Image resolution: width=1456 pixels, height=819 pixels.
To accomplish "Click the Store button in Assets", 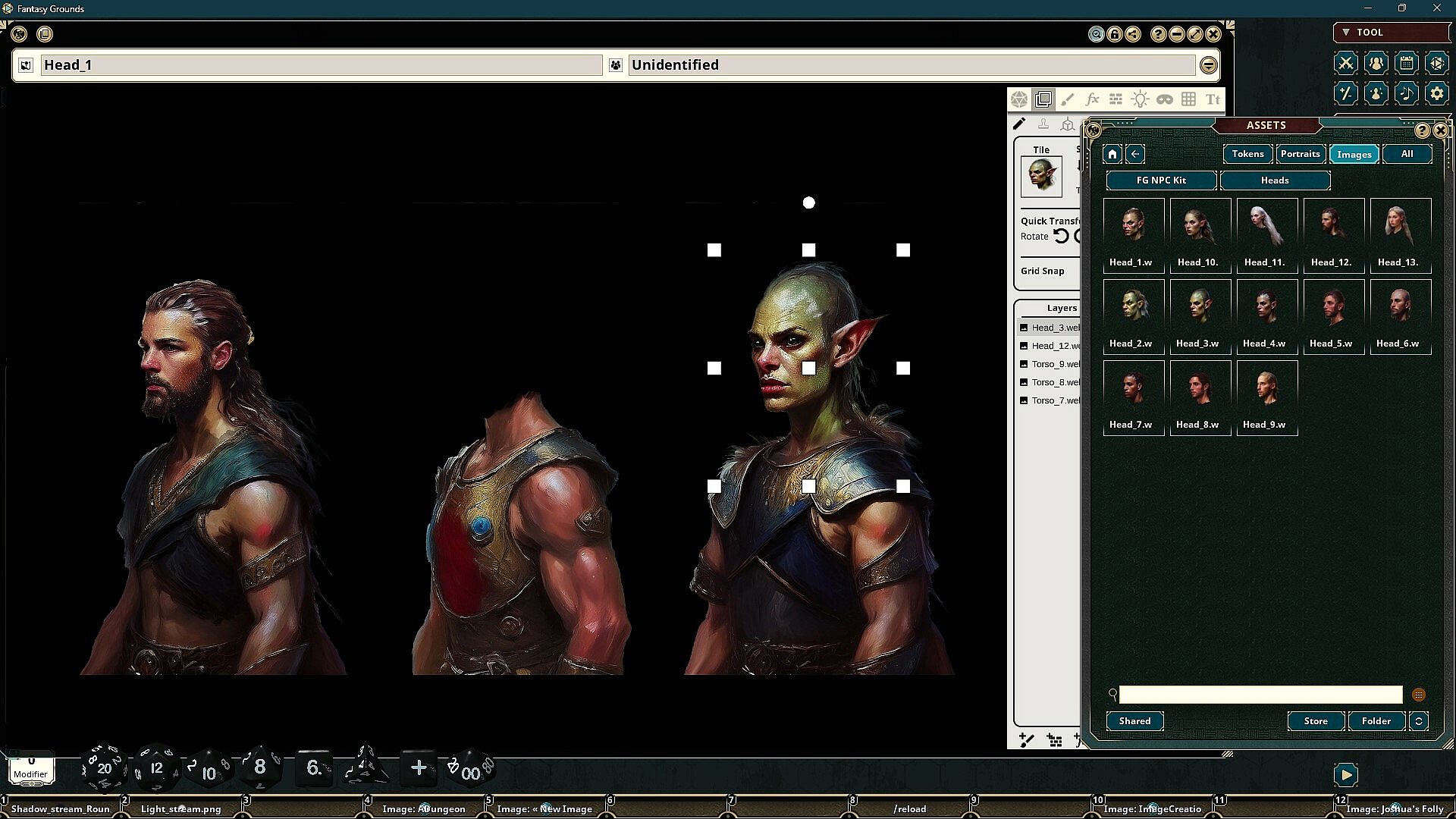I will click(1315, 721).
